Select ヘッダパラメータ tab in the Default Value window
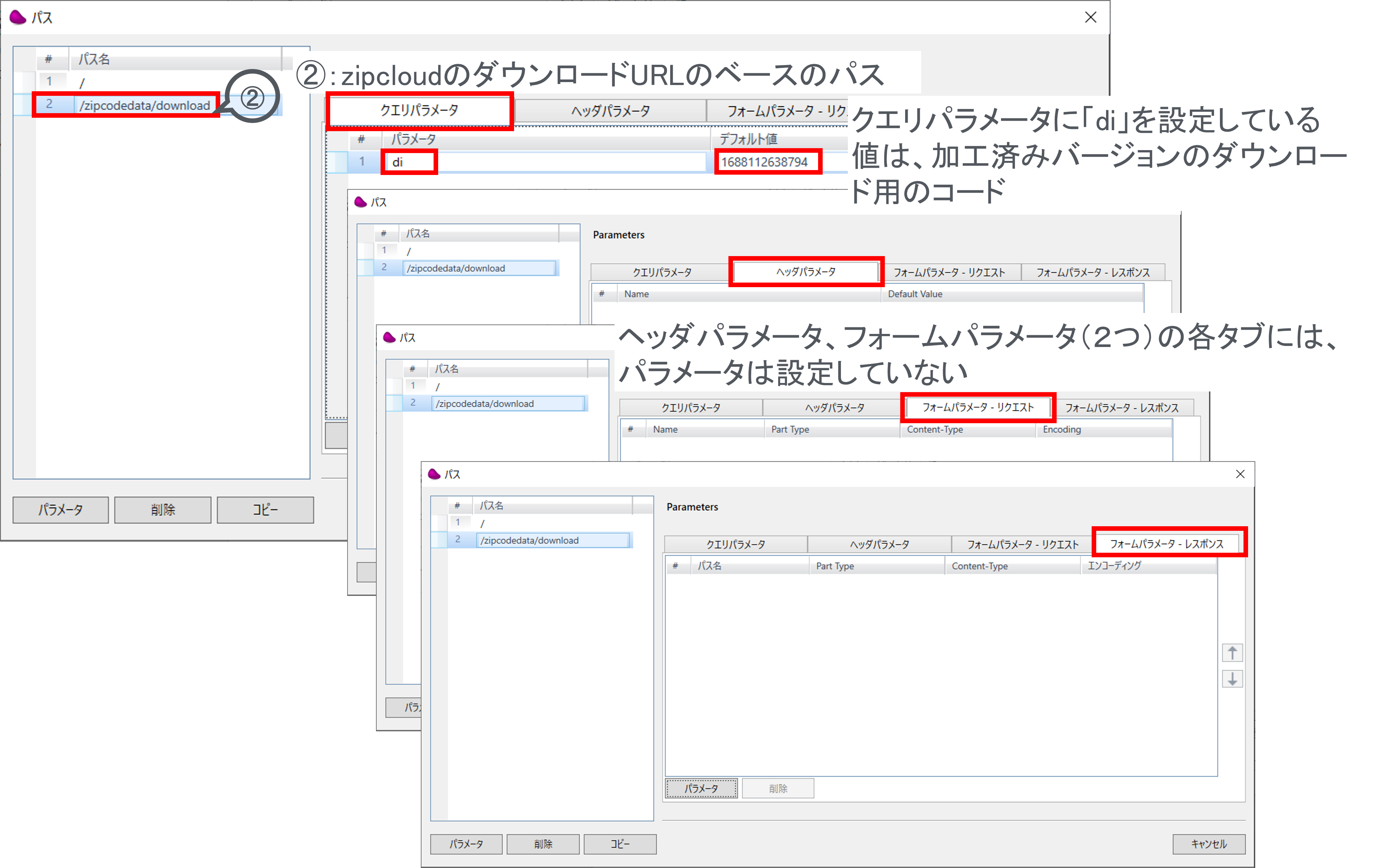This screenshot has width=1377, height=868. click(x=806, y=272)
